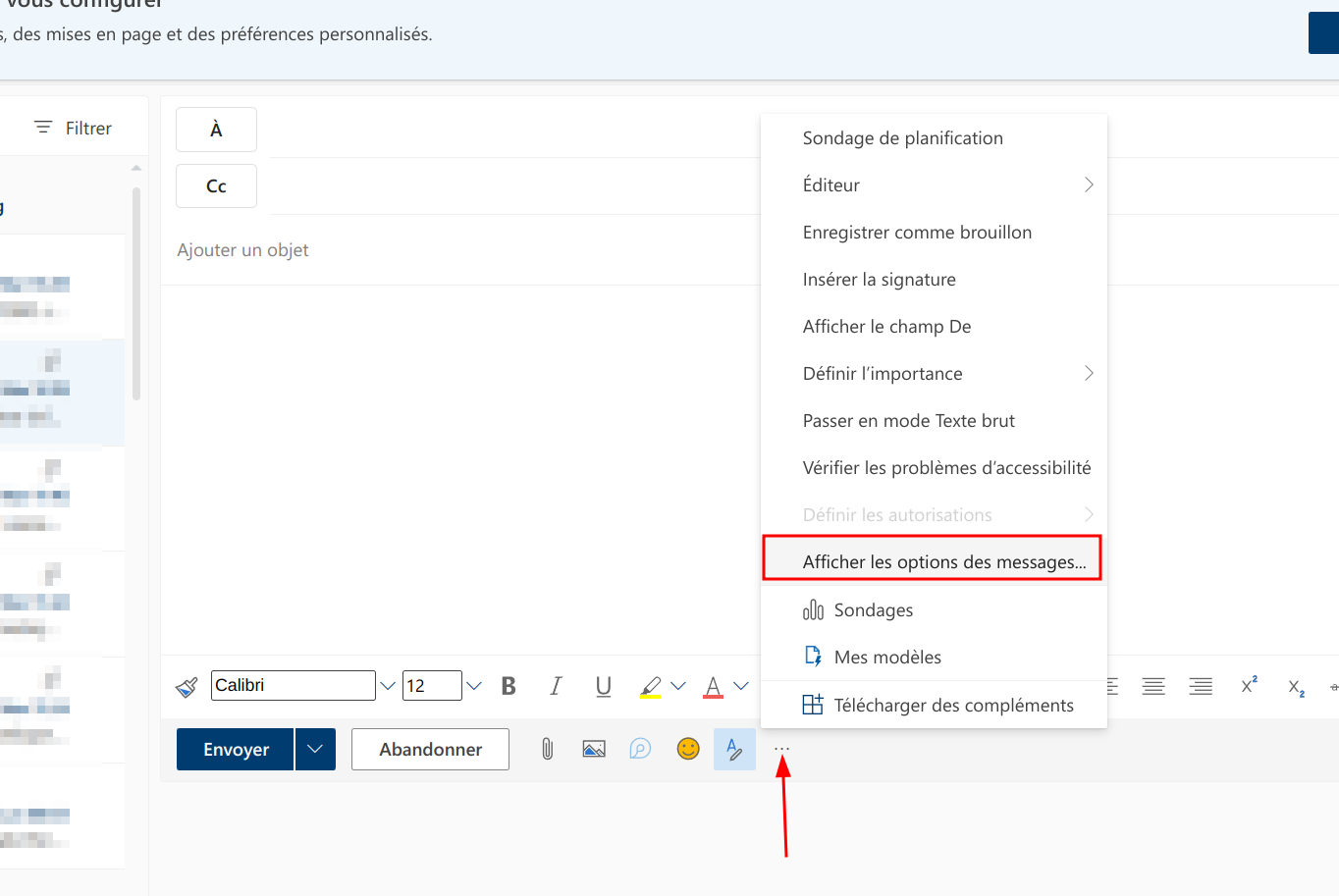Toggle italic formatting
The width and height of the screenshot is (1339, 896).
coord(556,686)
